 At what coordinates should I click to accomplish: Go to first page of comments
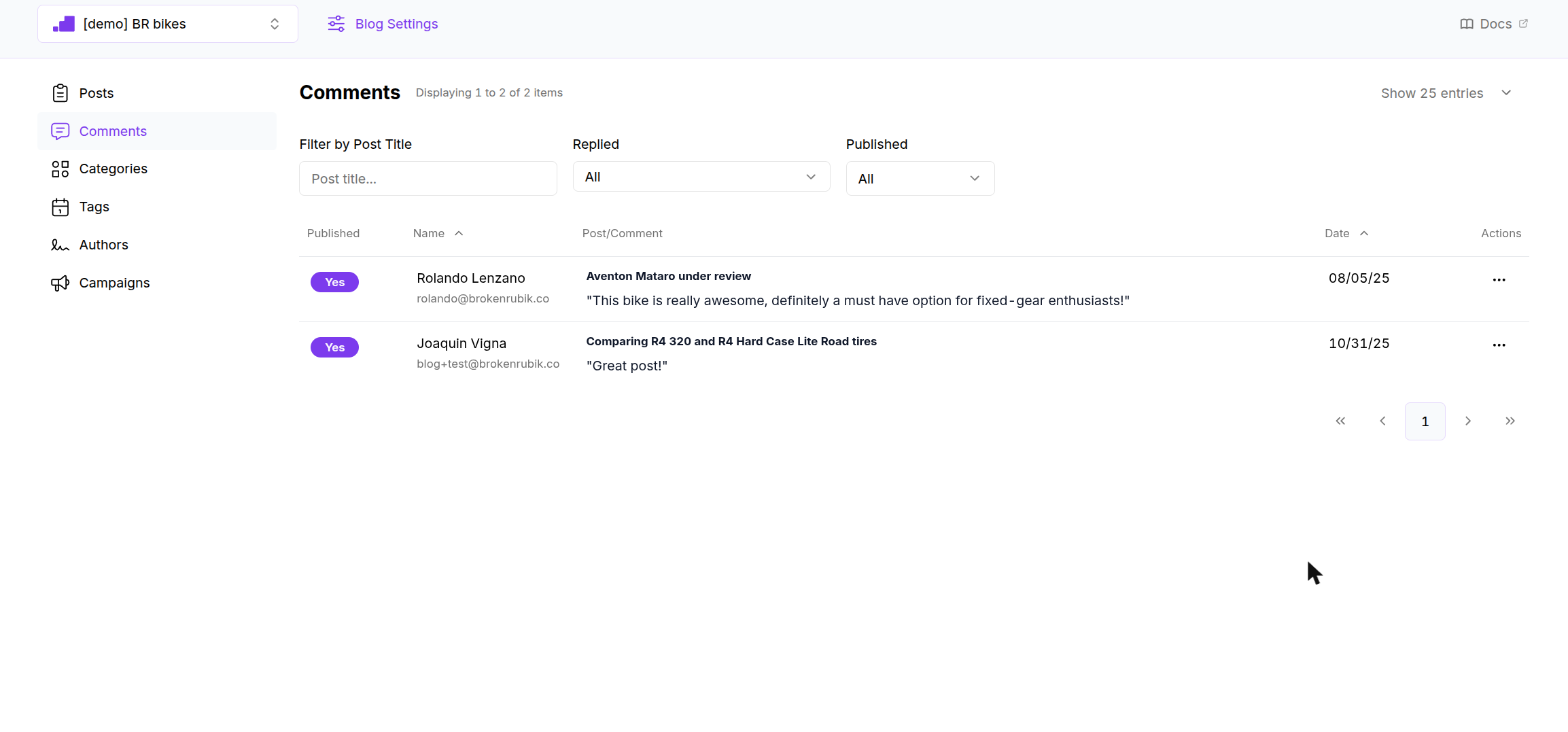pyautogui.click(x=1340, y=421)
